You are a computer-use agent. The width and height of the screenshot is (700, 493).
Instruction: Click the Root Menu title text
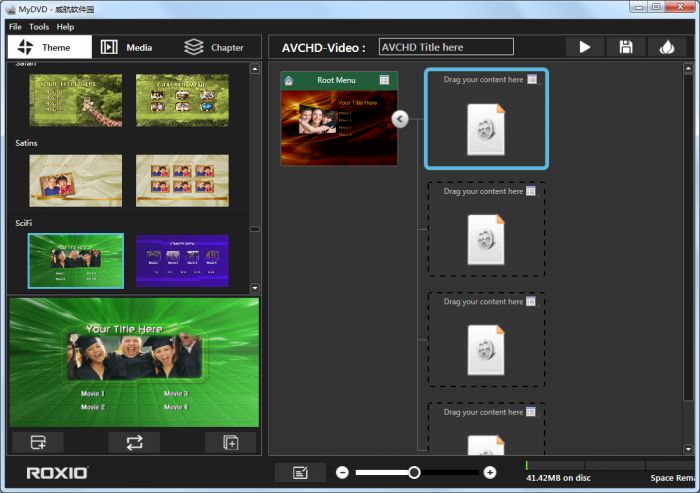pyautogui.click(x=336, y=80)
